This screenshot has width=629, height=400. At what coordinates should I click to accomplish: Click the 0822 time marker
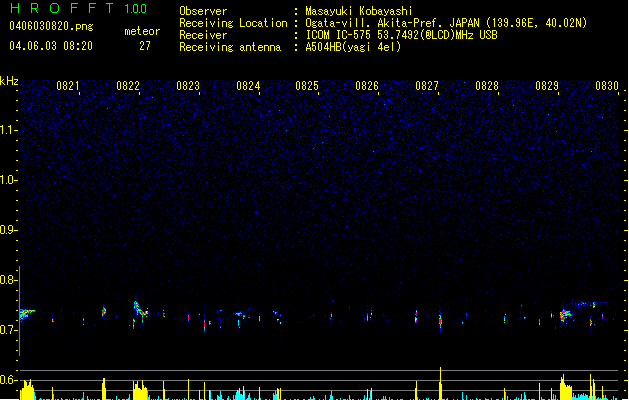tap(128, 86)
